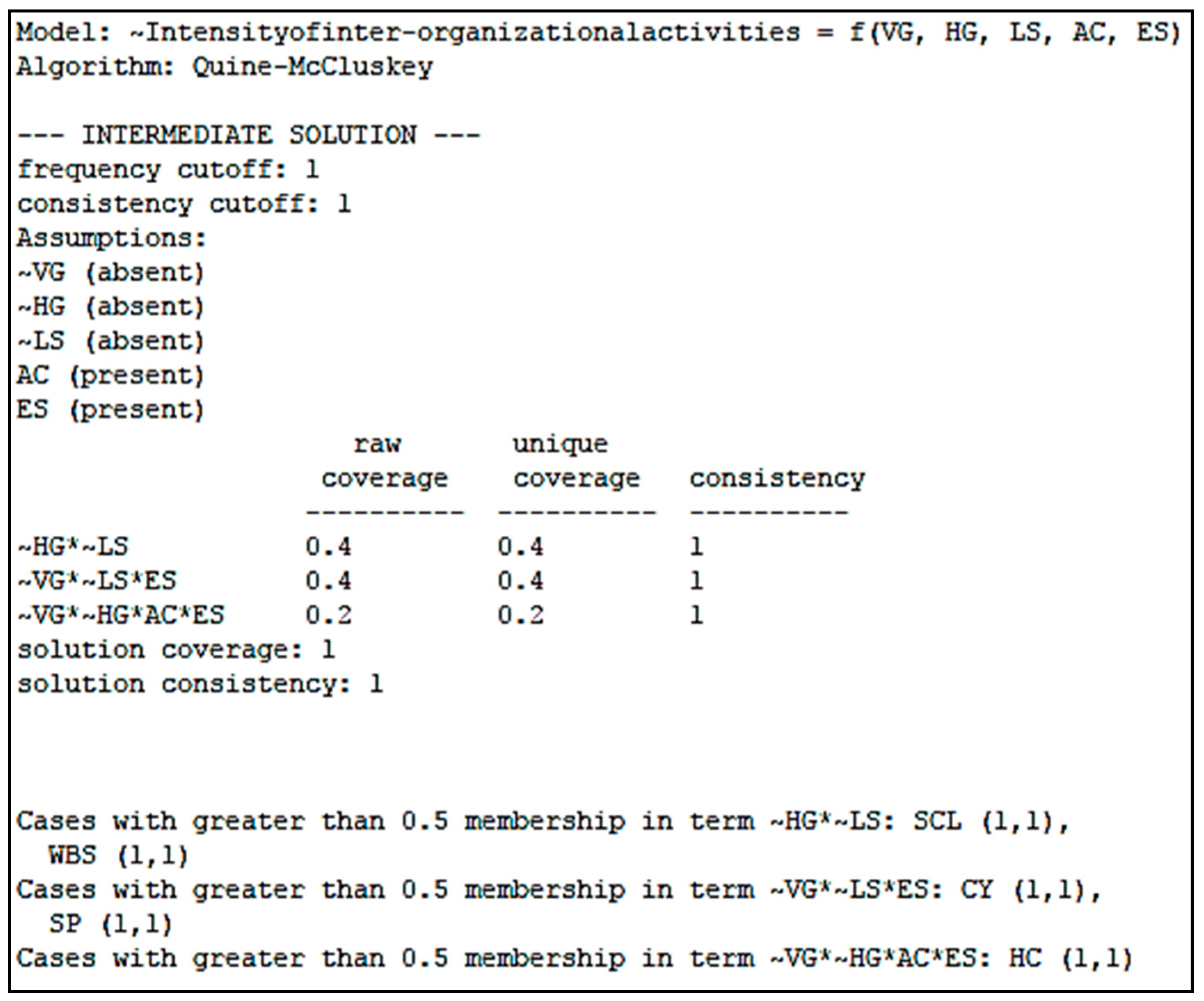This screenshot has width=1204, height=1001.
Task: Click the unique coverage column header
Action: [576, 461]
